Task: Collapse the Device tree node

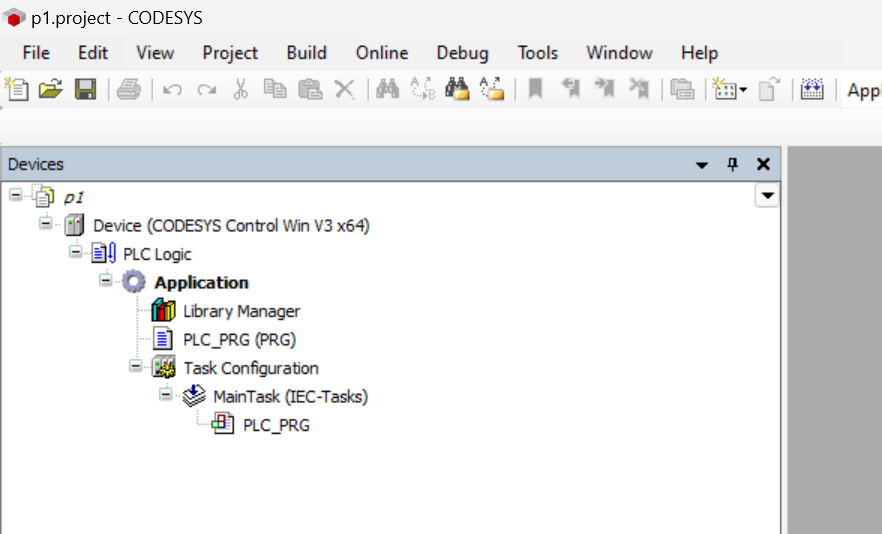Action: click(x=46, y=223)
